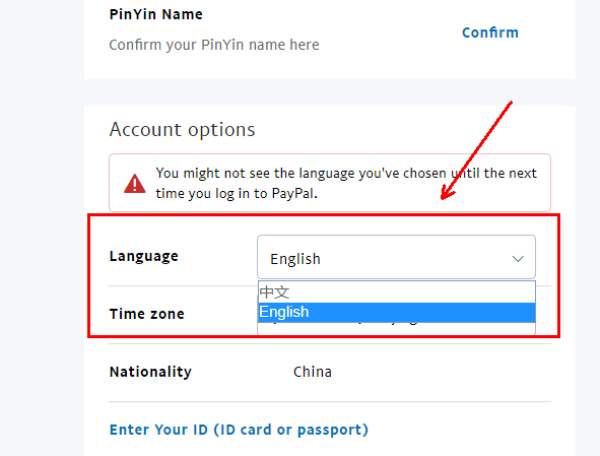The width and height of the screenshot is (600, 456).
Task: Click the Account options heading
Action: click(182, 129)
